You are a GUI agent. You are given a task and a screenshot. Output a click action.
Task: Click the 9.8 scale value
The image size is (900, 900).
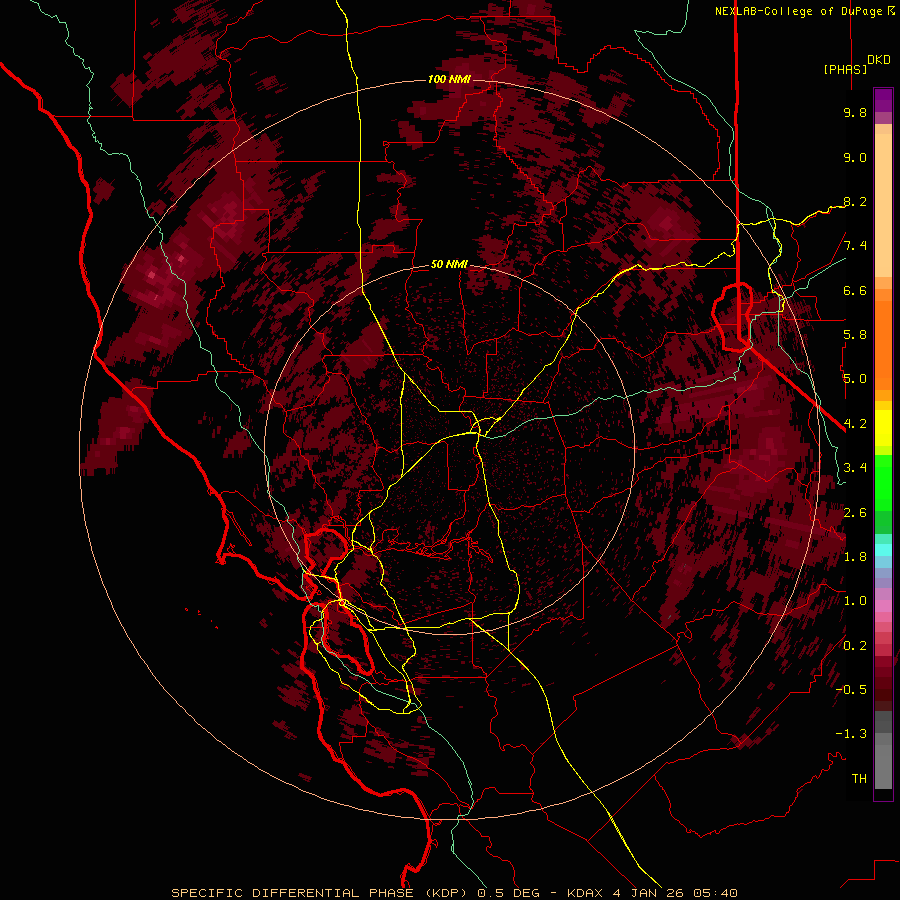click(855, 112)
